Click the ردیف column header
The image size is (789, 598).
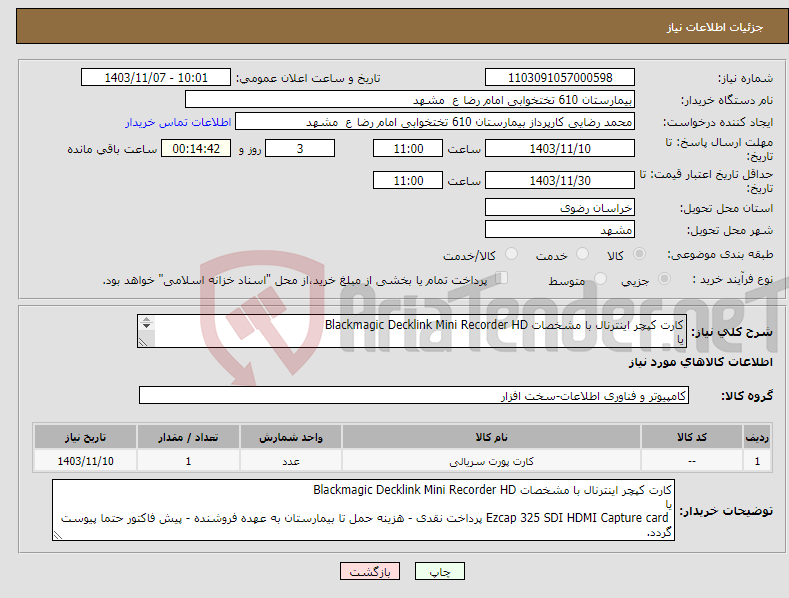(x=757, y=437)
